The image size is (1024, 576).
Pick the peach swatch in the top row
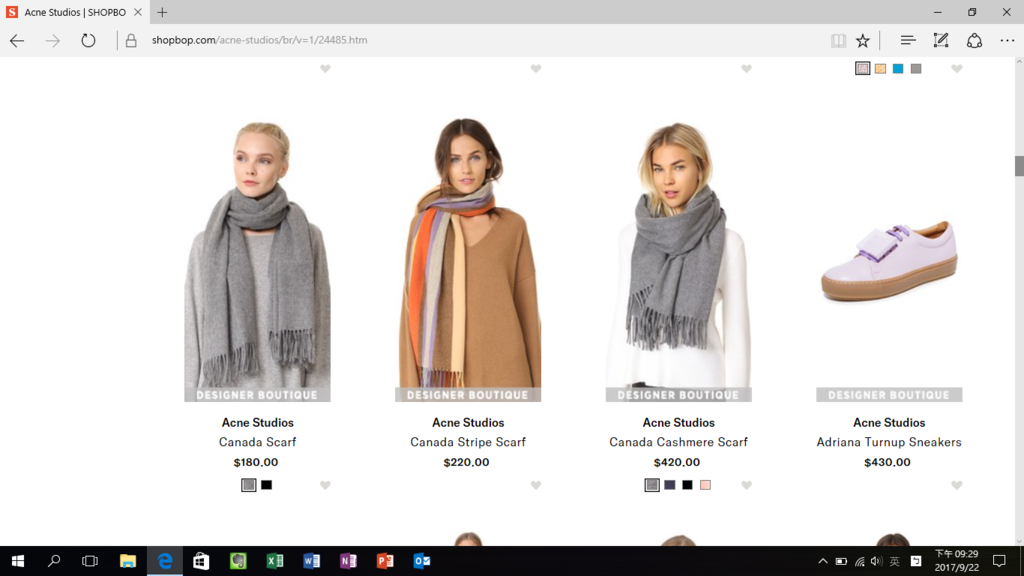pos(880,69)
